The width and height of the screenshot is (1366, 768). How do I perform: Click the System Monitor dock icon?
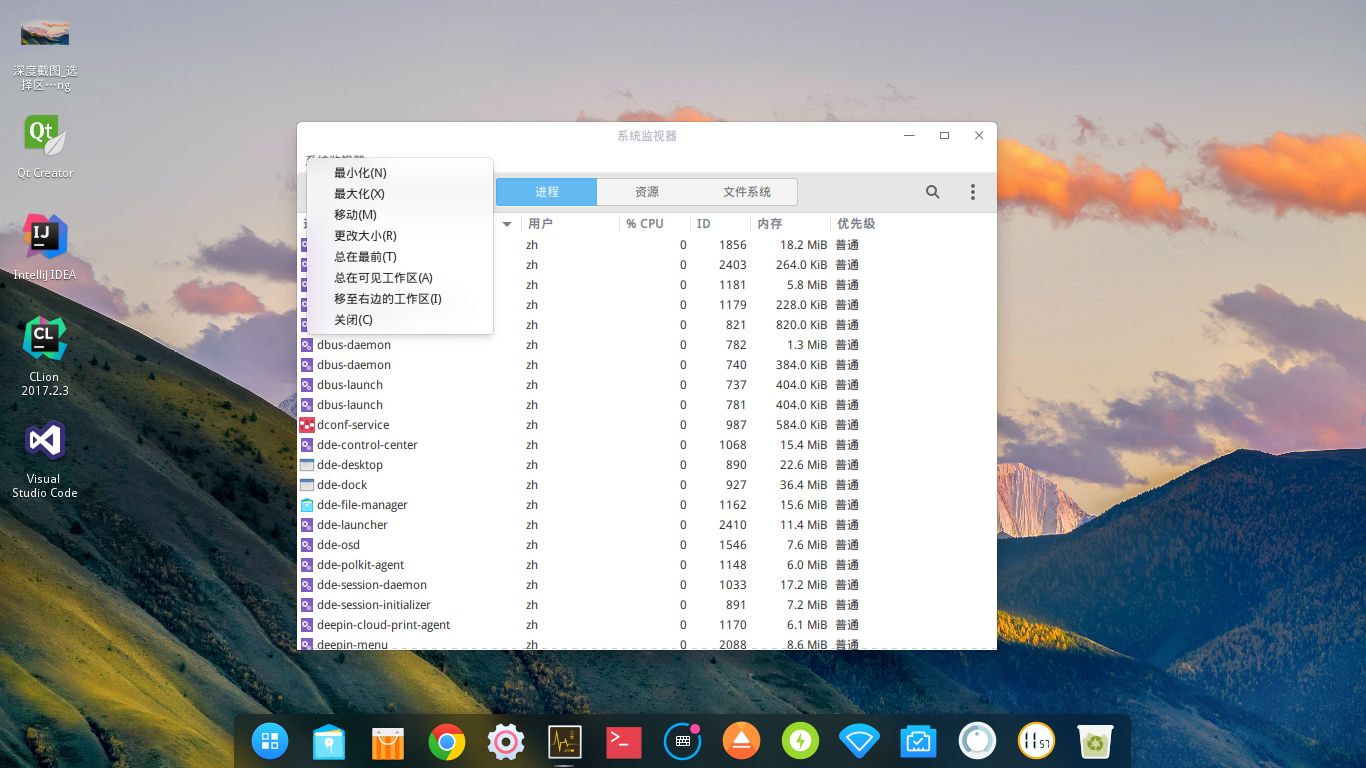(x=565, y=741)
